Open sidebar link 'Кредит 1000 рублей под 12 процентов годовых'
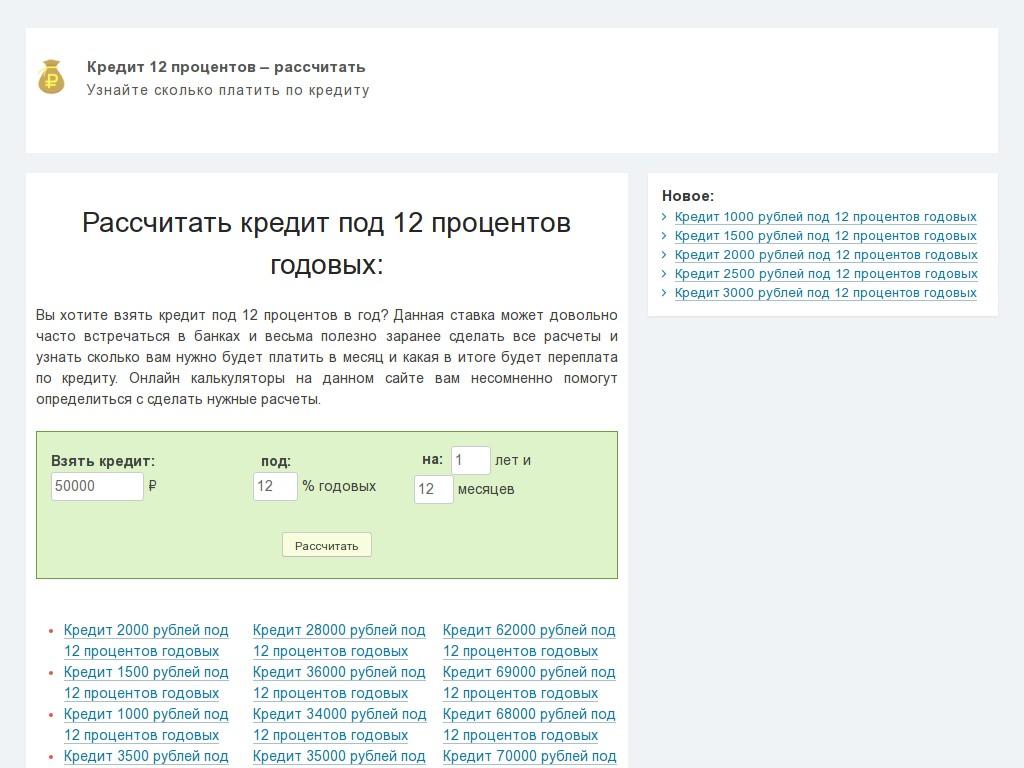Image resolution: width=1024 pixels, height=768 pixels. [825, 217]
